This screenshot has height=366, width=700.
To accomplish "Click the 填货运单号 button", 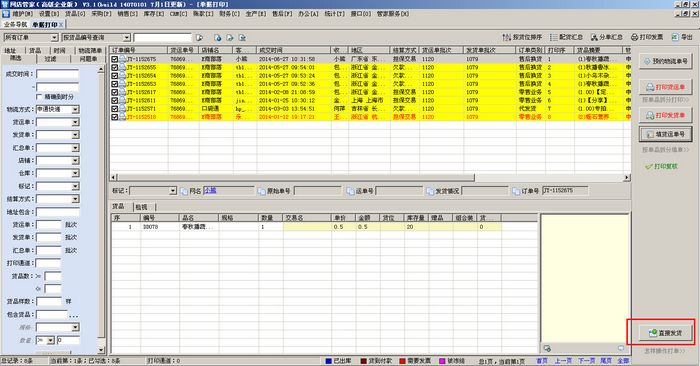I will click(x=666, y=134).
